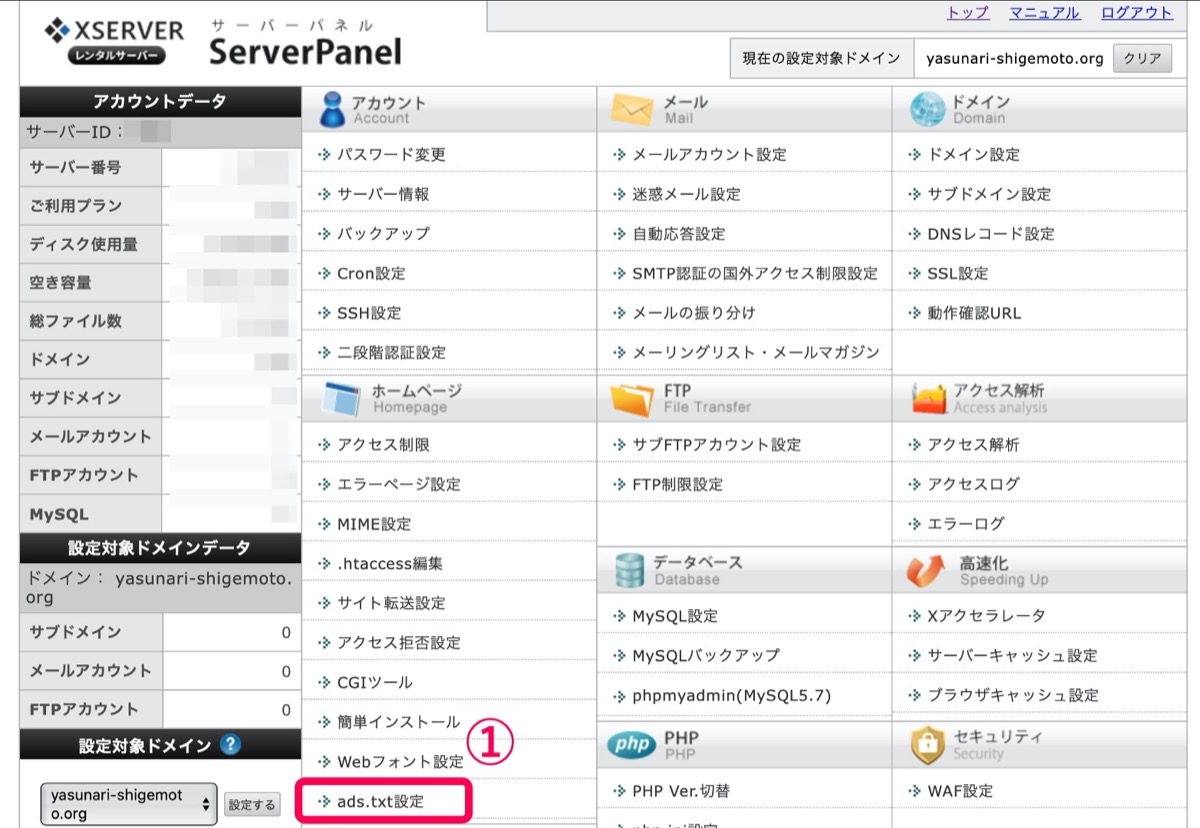Click the Mail section envelope icon
The image size is (1200, 828).
pyautogui.click(x=632, y=109)
